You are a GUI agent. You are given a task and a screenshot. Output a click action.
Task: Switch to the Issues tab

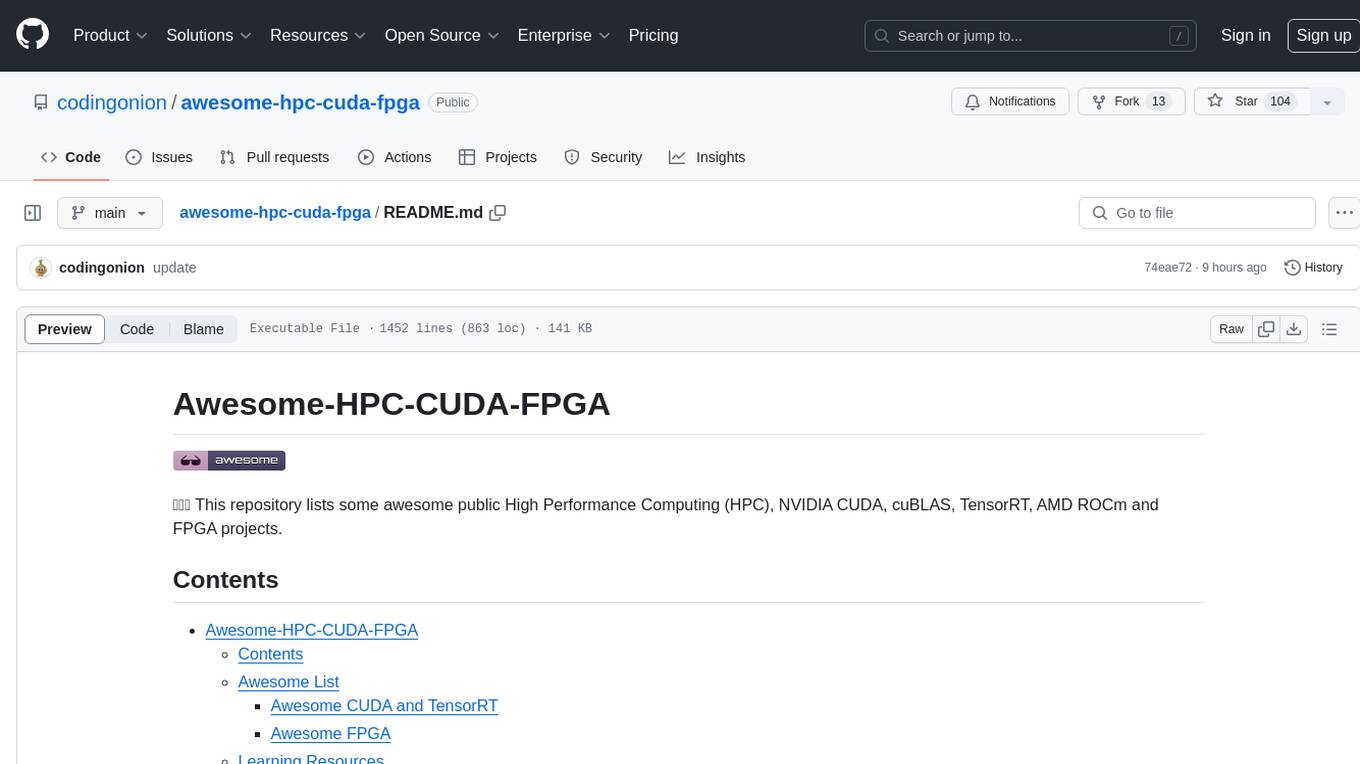(159, 157)
